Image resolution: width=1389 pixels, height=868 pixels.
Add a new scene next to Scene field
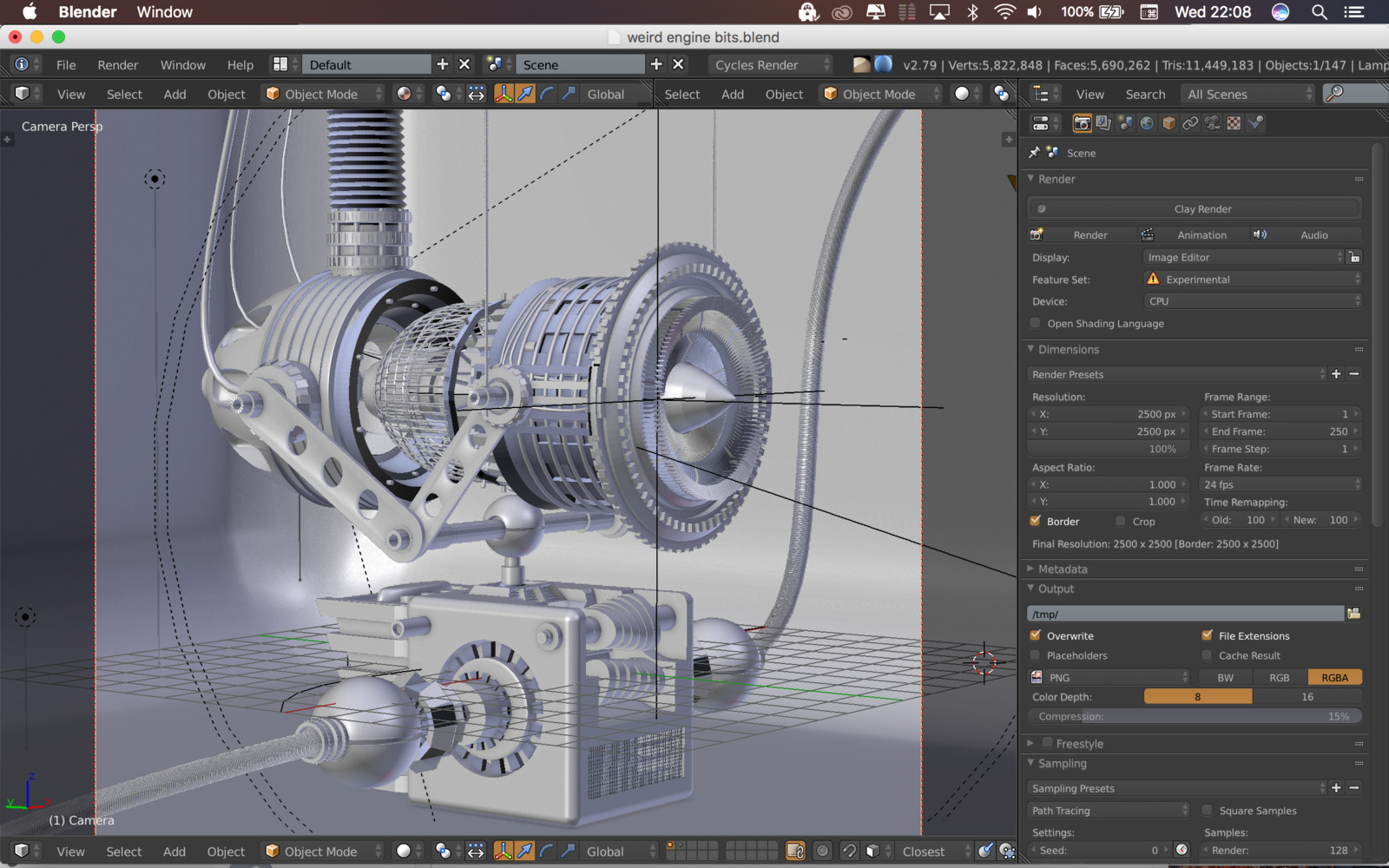[656, 64]
